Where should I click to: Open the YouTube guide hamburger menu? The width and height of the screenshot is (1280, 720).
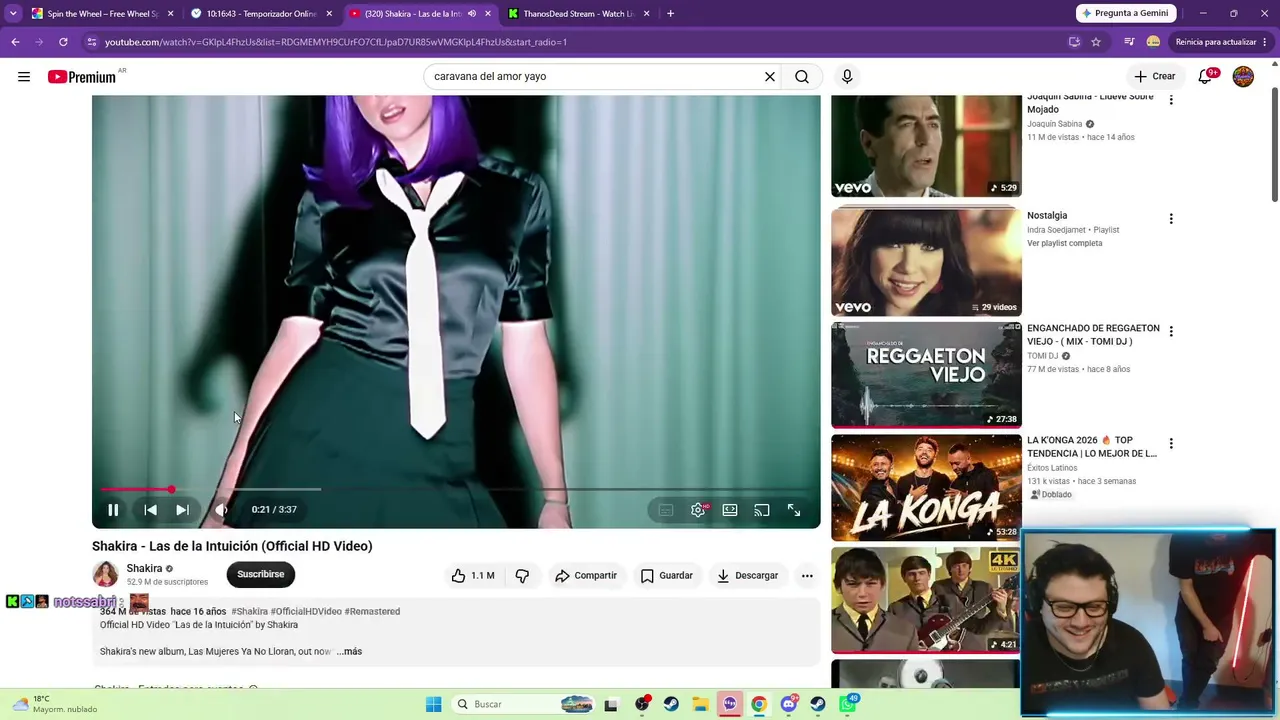click(24, 77)
